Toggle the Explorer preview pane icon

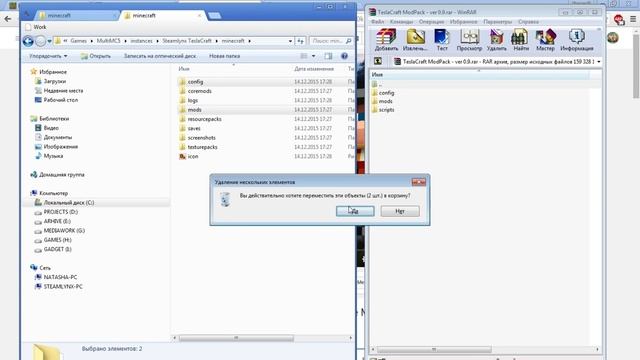point(328,56)
